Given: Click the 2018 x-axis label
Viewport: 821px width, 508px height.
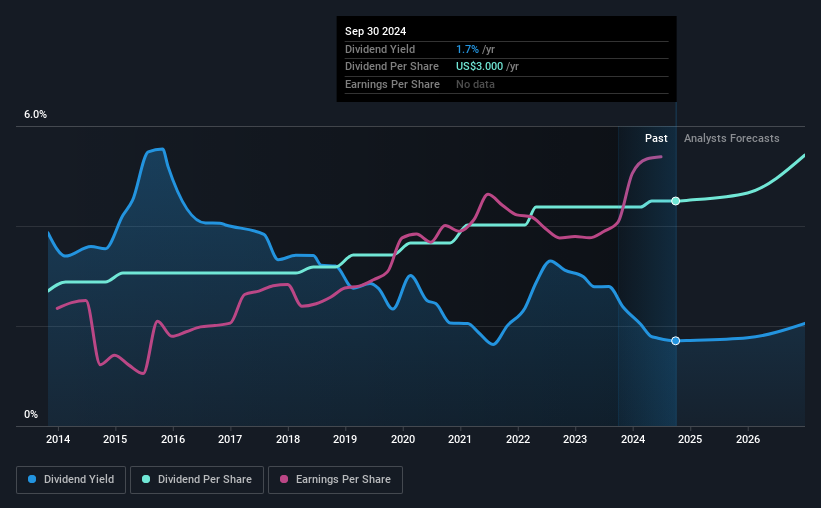Looking at the screenshot, I should pos(288,439).
